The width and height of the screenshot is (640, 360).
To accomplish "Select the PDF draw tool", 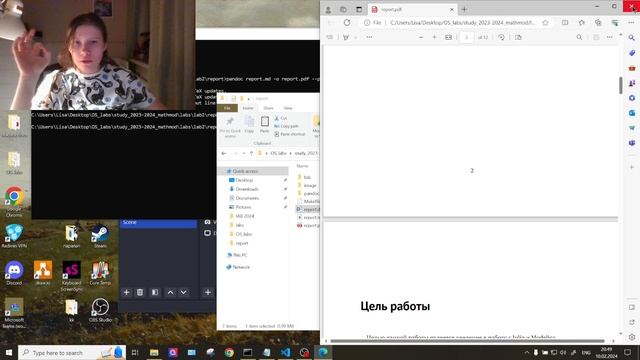I will (x=346, y=37).
